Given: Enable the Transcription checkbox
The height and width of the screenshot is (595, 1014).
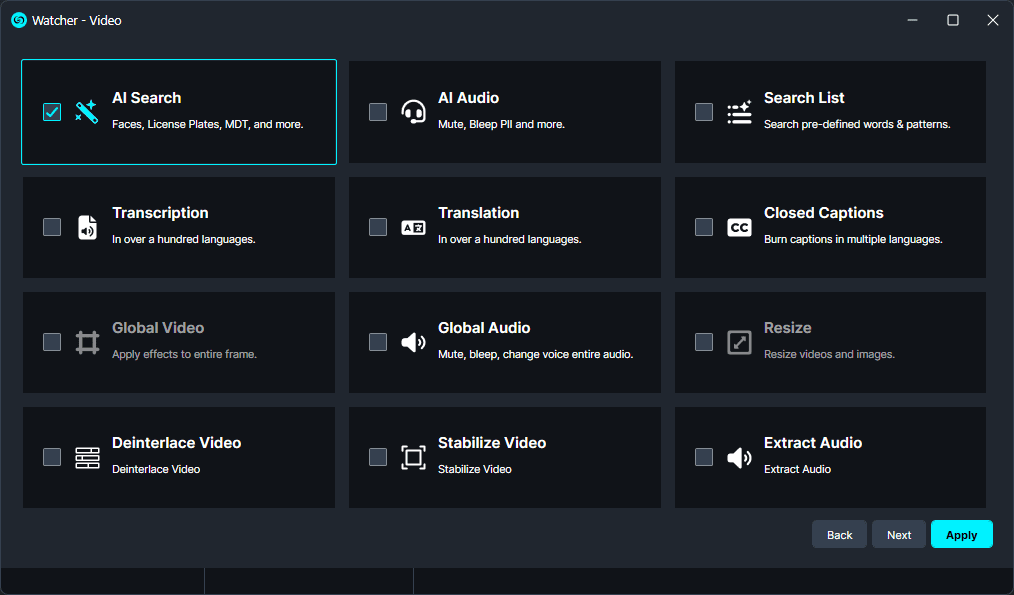Looking at the screenshot, I should pyautogui.click(x=52, y=227).
